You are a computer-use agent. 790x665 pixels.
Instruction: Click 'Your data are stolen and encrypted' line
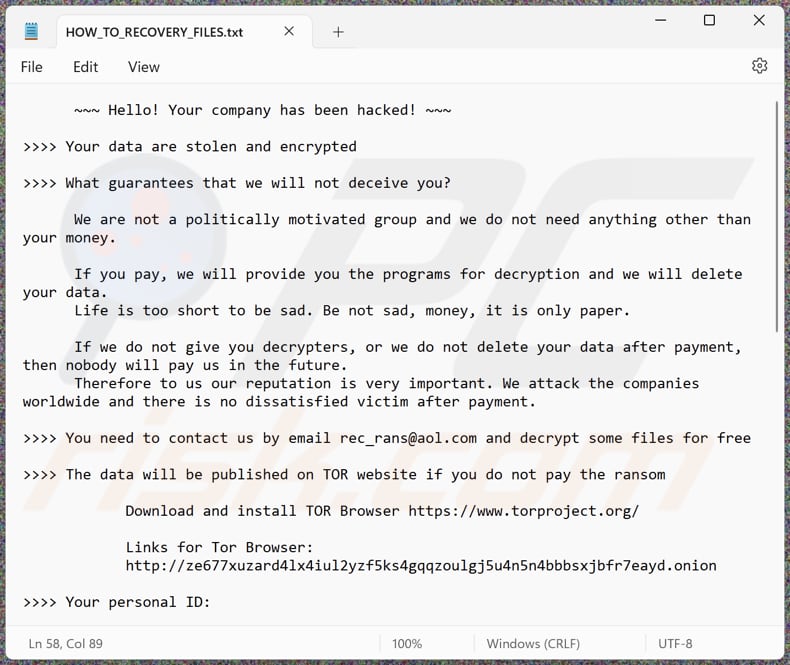coord(189,147)
